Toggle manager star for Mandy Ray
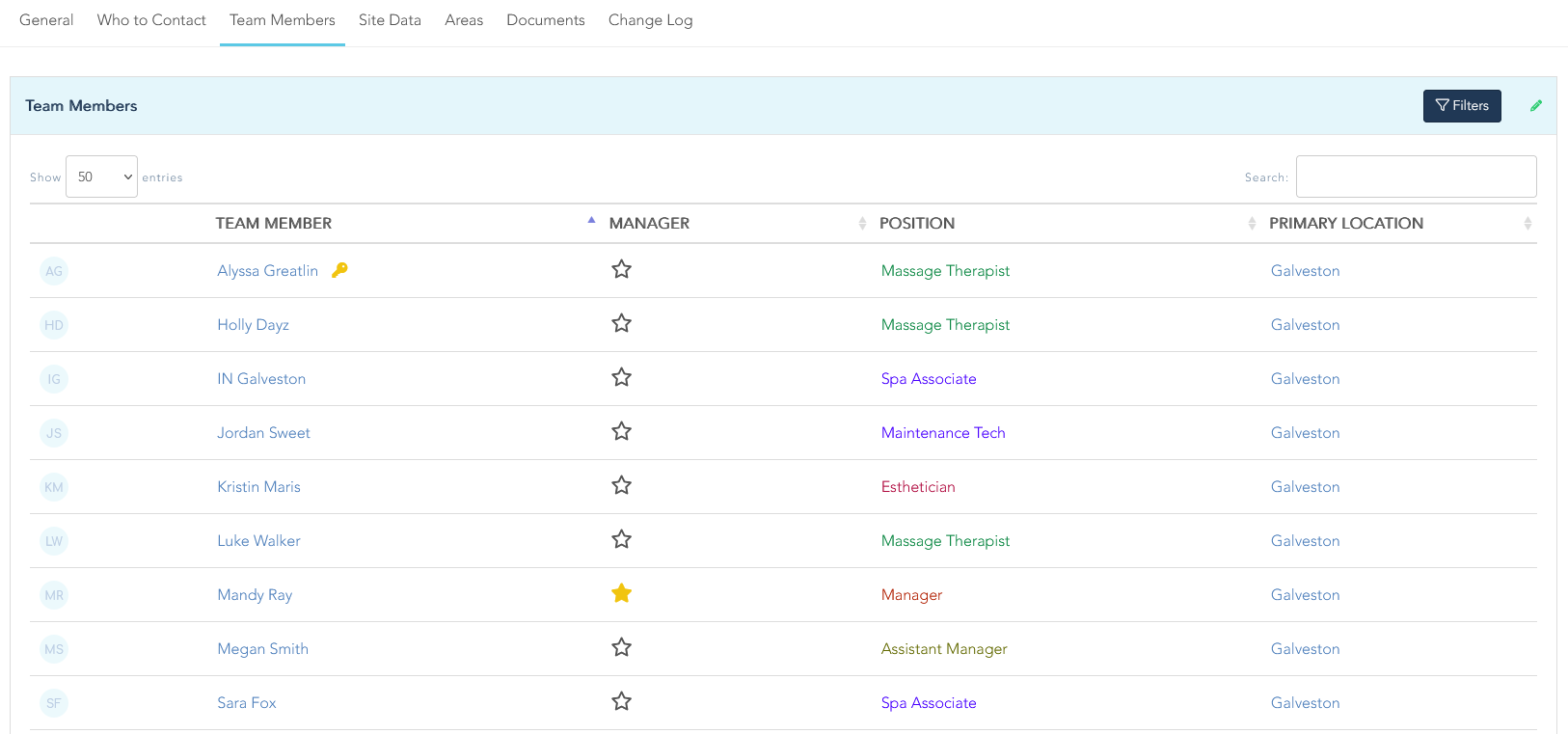Viewport: 1568px width, 734px height. pos(621,594)
